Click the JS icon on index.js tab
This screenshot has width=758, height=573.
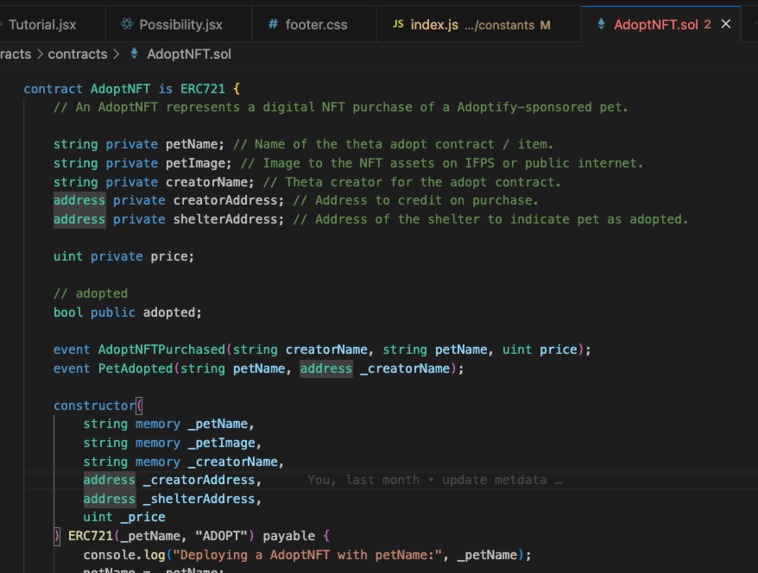coord(398,24)
